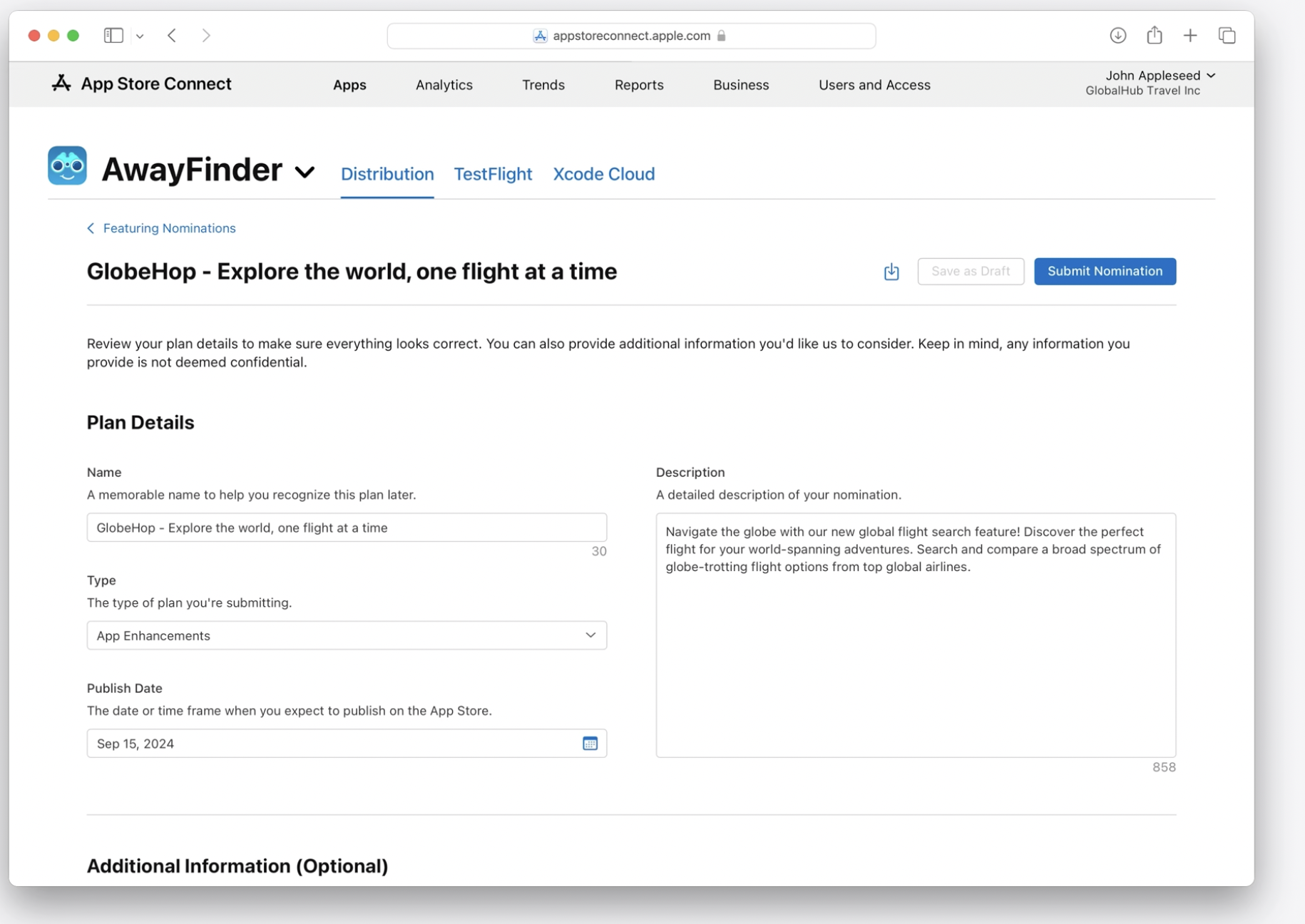1305x924 pixels.
Task: Click the description character count 858
Action: point(1164,767)
